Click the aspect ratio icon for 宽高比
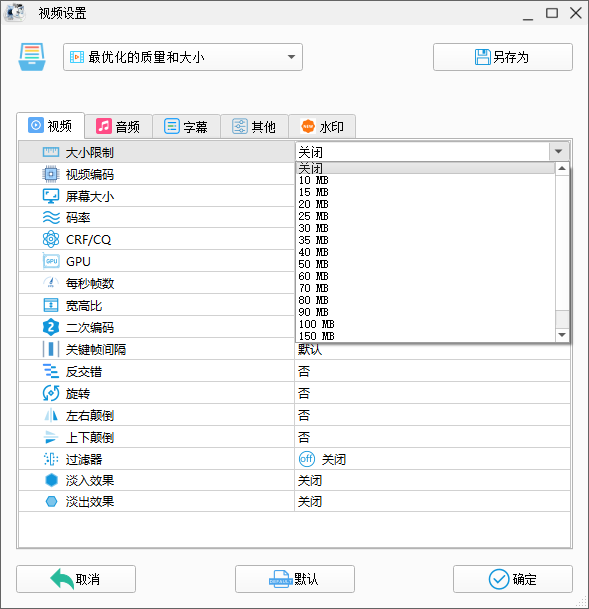Image resolution: width=589 pixels, height=609 pixels. coord(51,305)
